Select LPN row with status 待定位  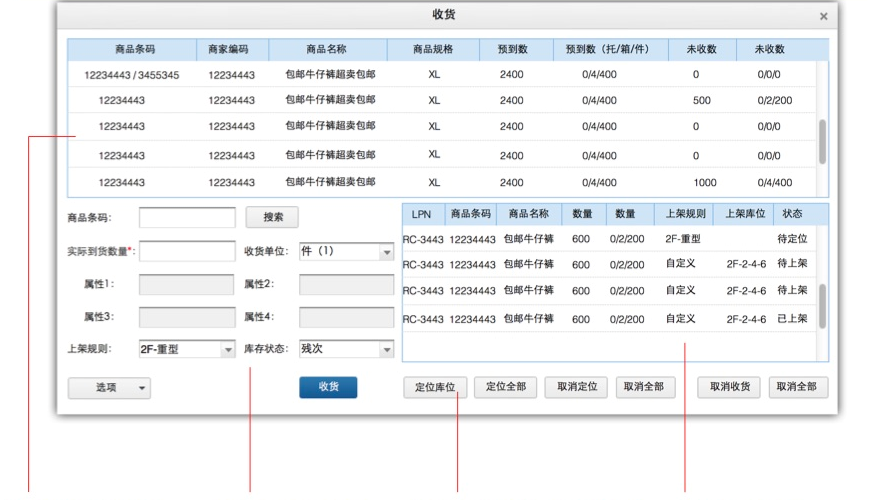pyautogui.click(x=609, y=239)
